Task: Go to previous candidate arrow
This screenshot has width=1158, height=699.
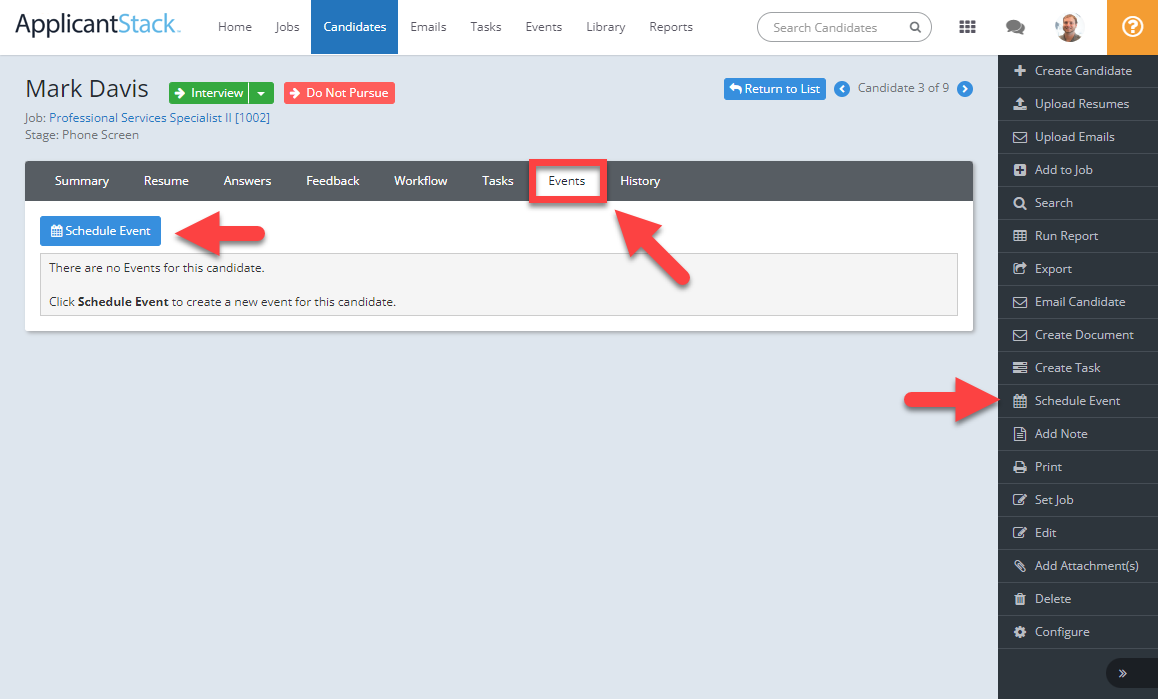Action: 842,89
